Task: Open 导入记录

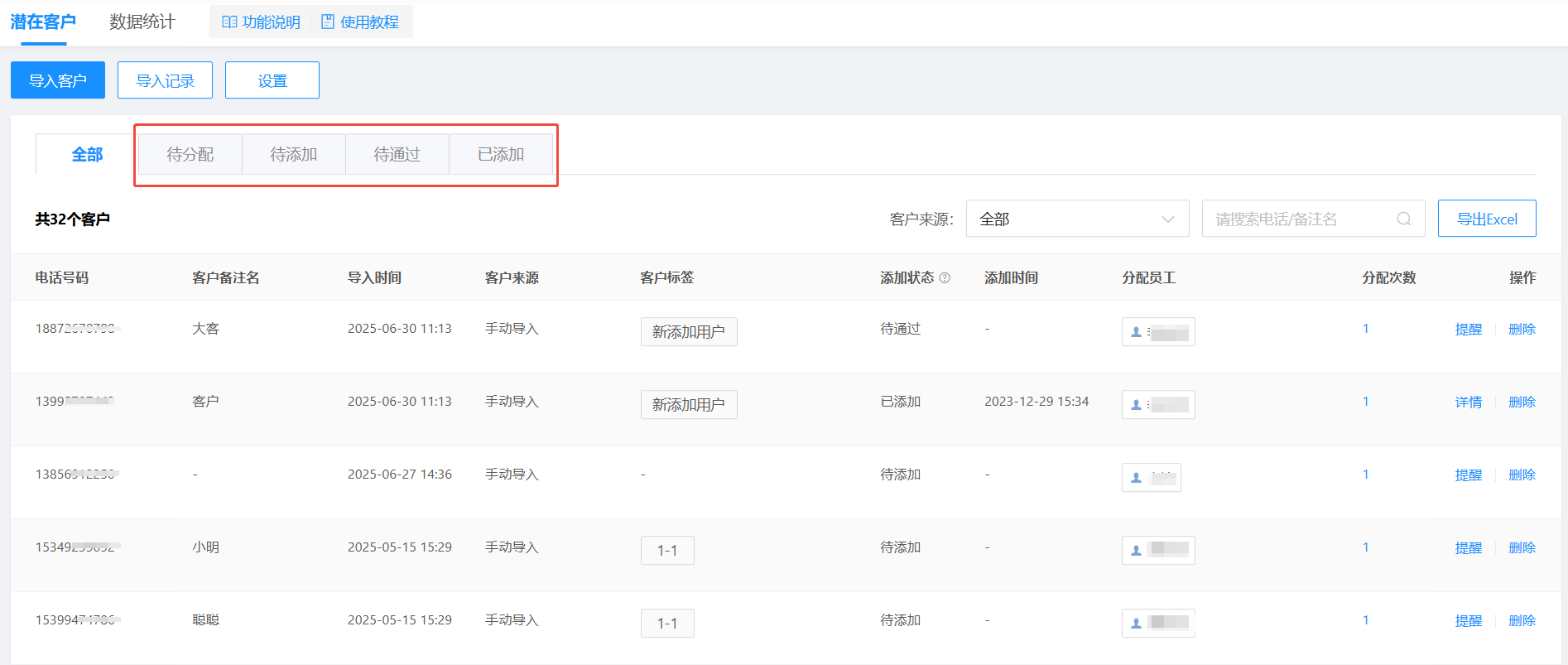Action: pyautogui.click(x=165, y=80)
